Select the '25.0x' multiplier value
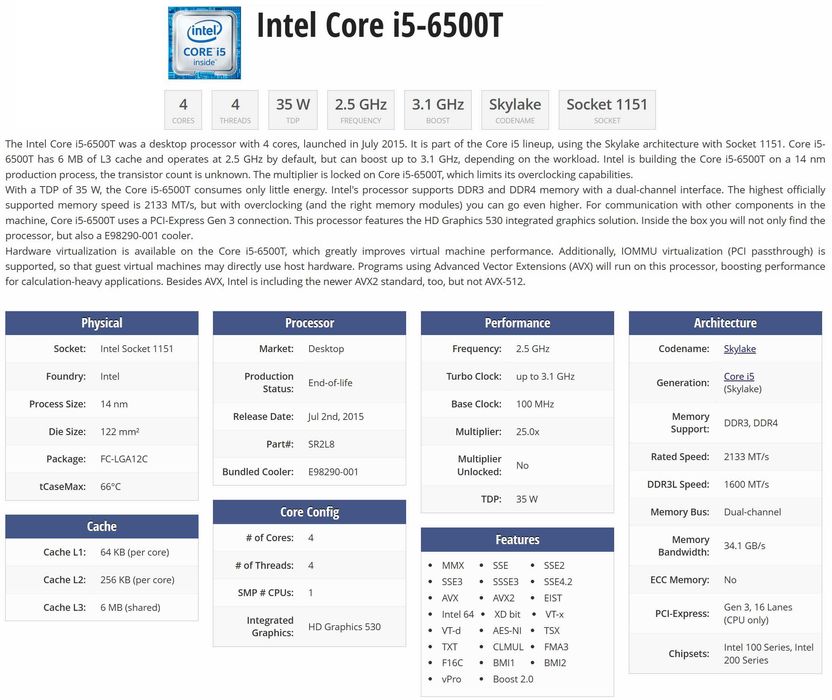Image resolution: width=832 pixels, height=700 pixels. (x=527, y=431)
